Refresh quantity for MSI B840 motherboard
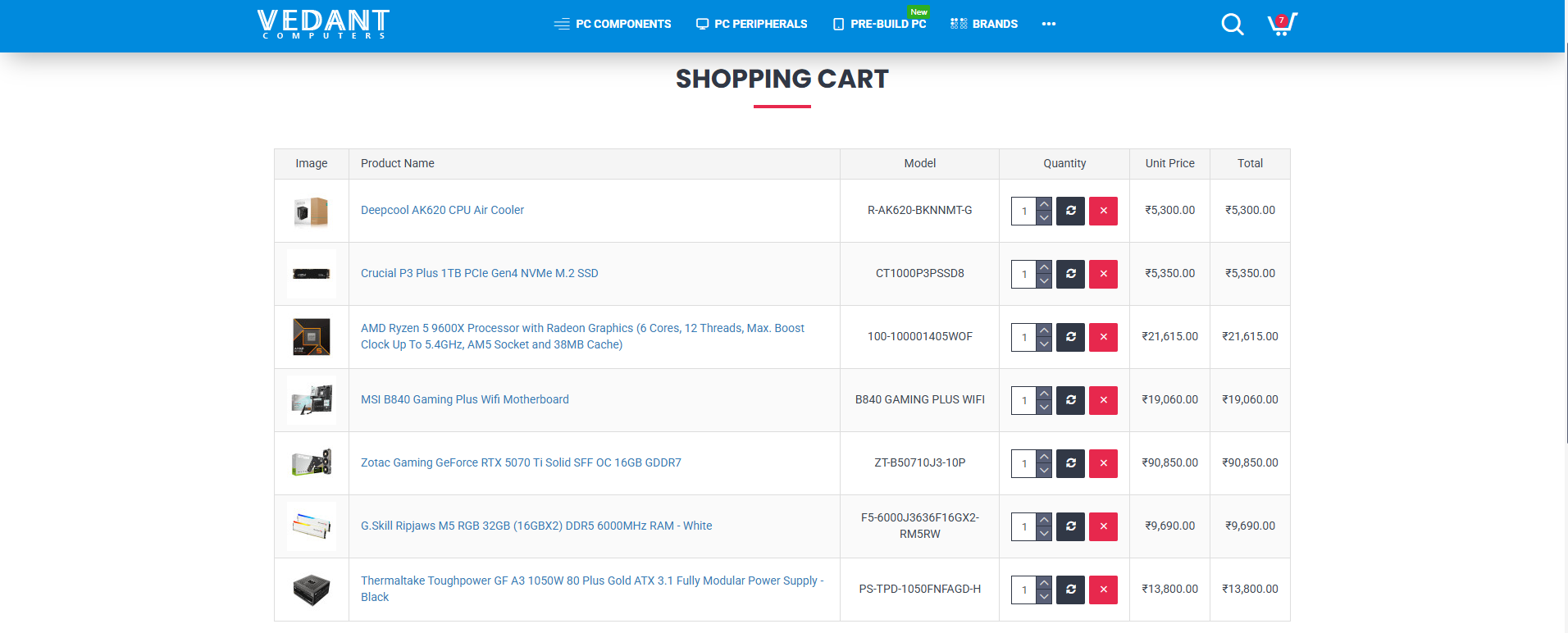The width and height of the screenshot is (1568, 633). 1070,400
